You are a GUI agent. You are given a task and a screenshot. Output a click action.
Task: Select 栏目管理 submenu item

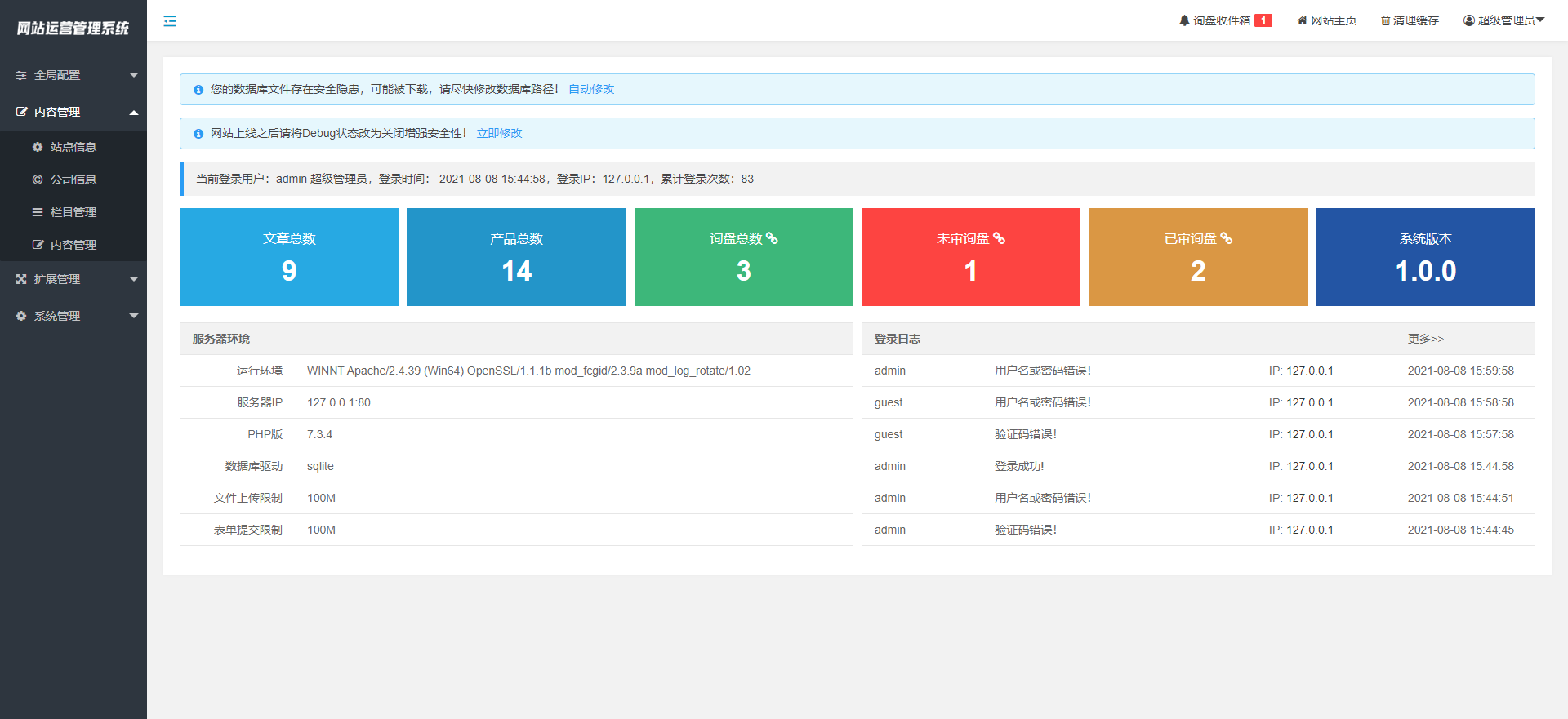coord(73,212)
